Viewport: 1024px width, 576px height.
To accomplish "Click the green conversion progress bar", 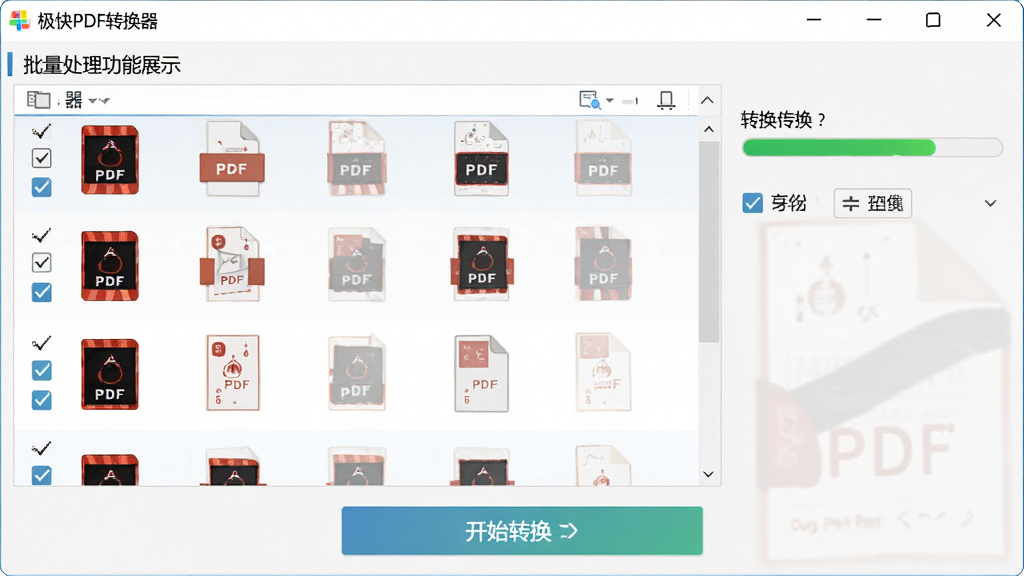I will 872,148.
